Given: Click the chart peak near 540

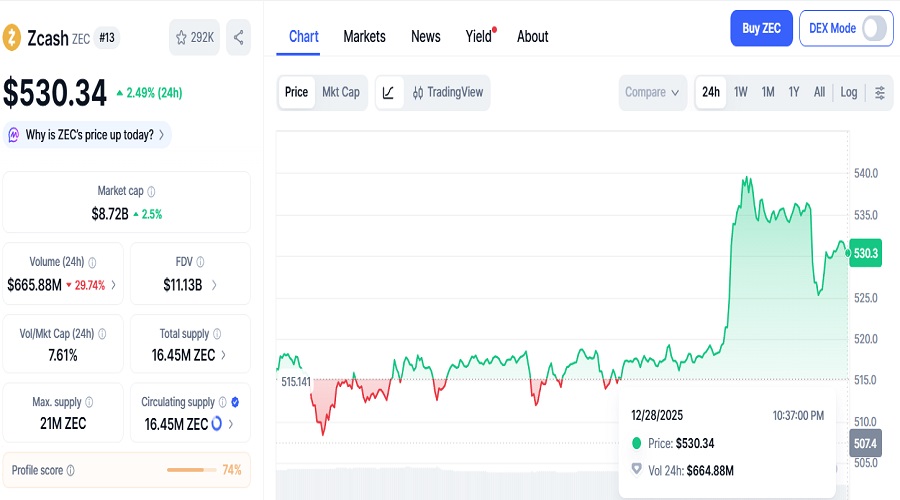Looking at the screenshot, I should pyautogui.click(x=747, y=179).
